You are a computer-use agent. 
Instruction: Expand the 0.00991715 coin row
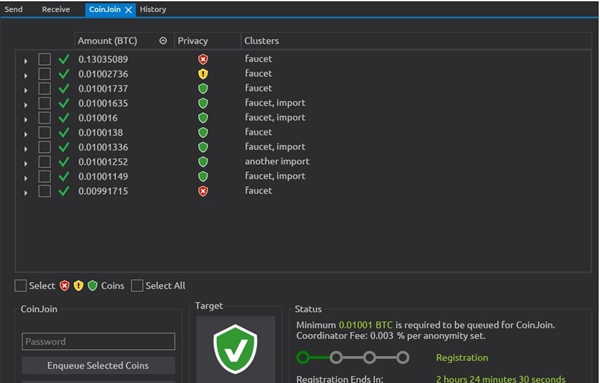pyautogui.click(x=26, y=193)
